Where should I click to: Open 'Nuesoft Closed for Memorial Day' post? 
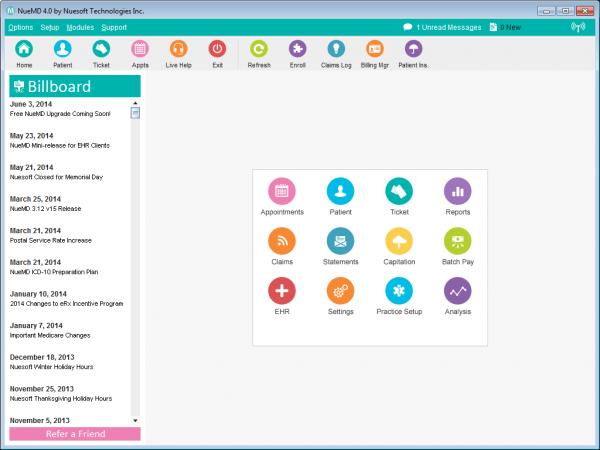(56, 177)
